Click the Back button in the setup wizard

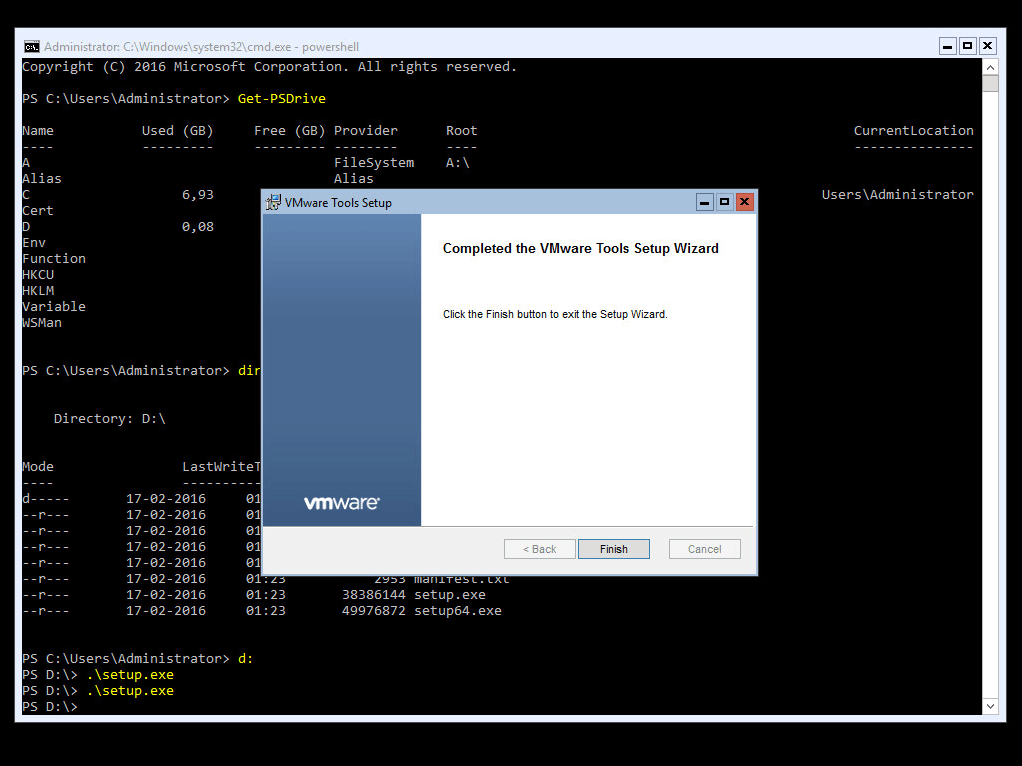(x=540, y=549)
